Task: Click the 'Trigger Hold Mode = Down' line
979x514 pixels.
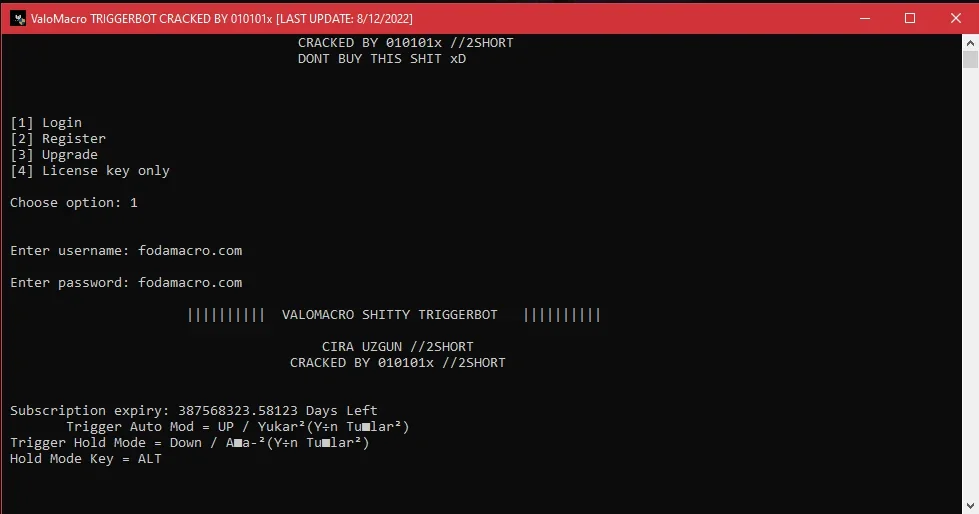Action: coord(190,442)
